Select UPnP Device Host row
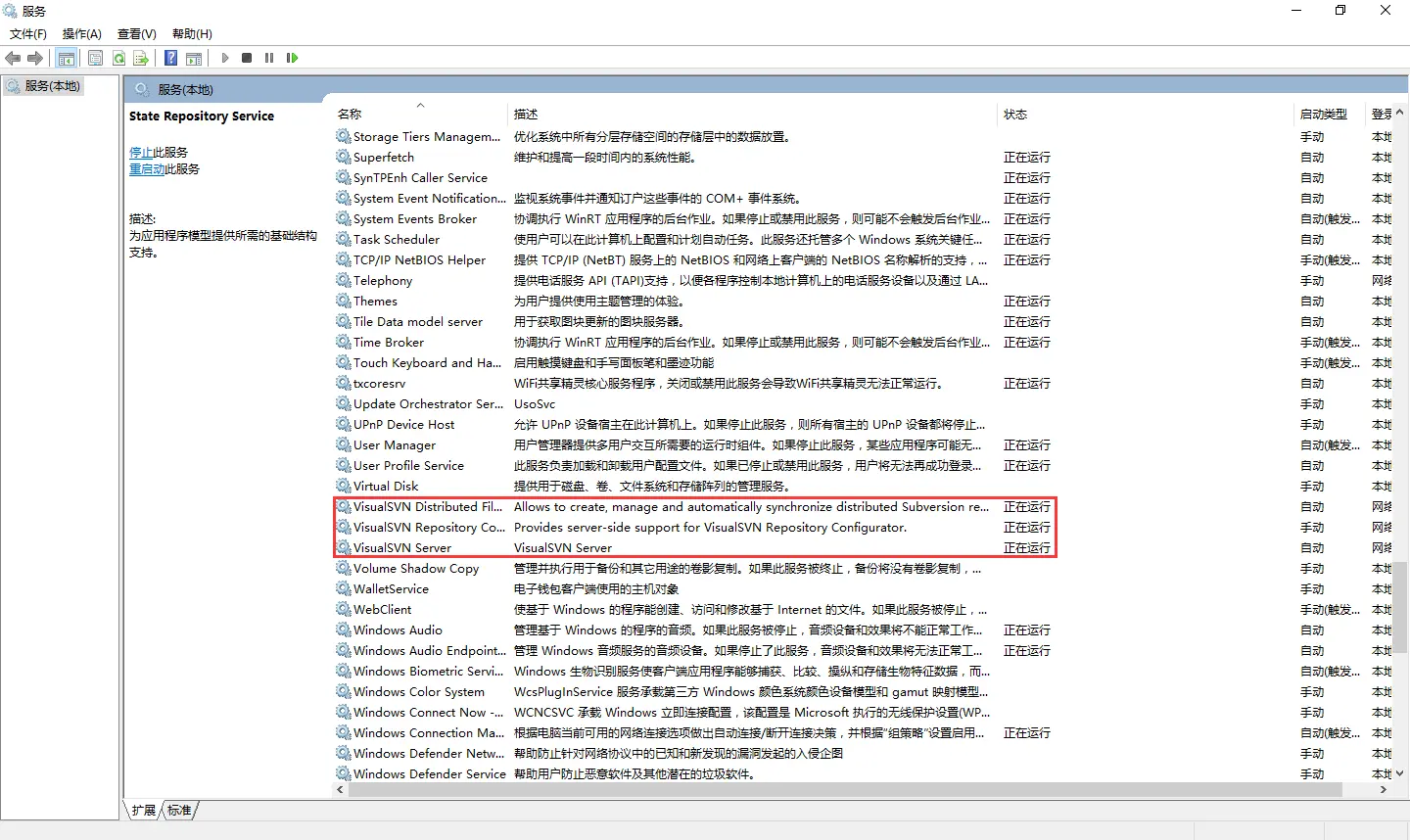 tap(863, 424)
